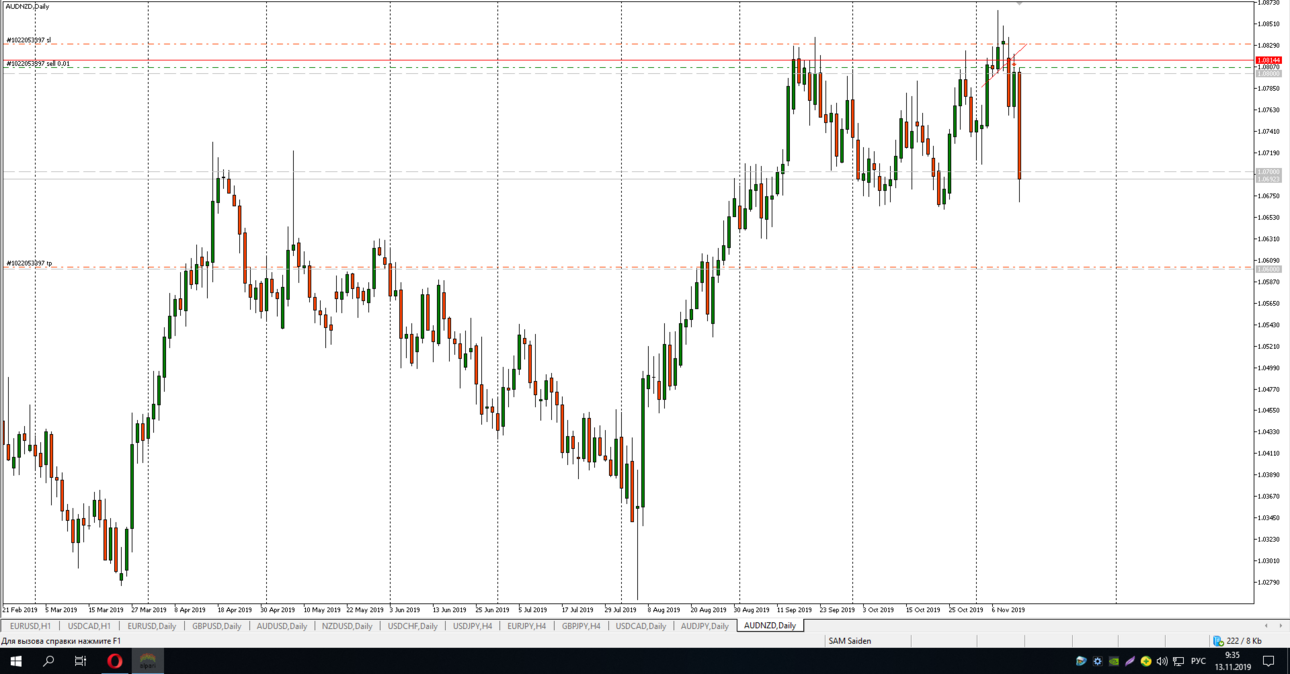The width and height of the screenshot is (1290, 674).
Task: Click the 1.06000 take profit price label
Action: [x=1268, y=269]
